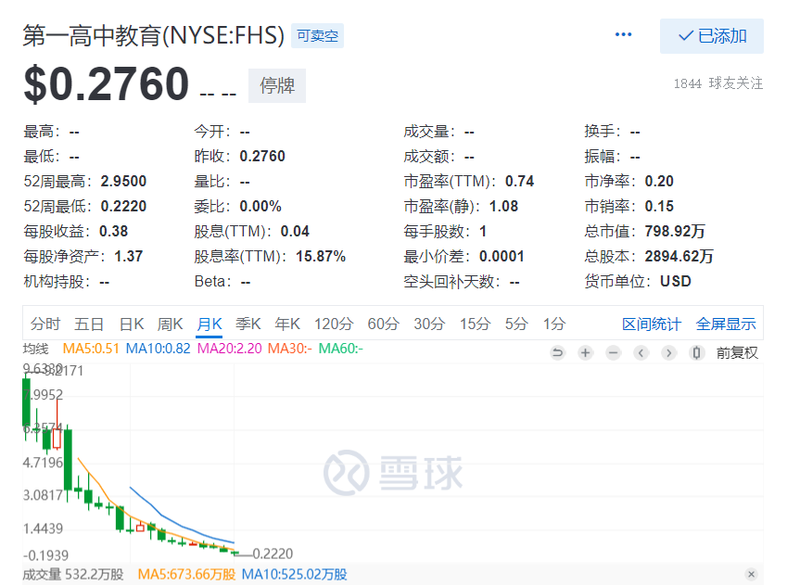The image size is (800, 585).
Task: Click the stock title 第一高中教育(NYSE:FHS)
Action: pyautogui.click(x=154, y=36)
